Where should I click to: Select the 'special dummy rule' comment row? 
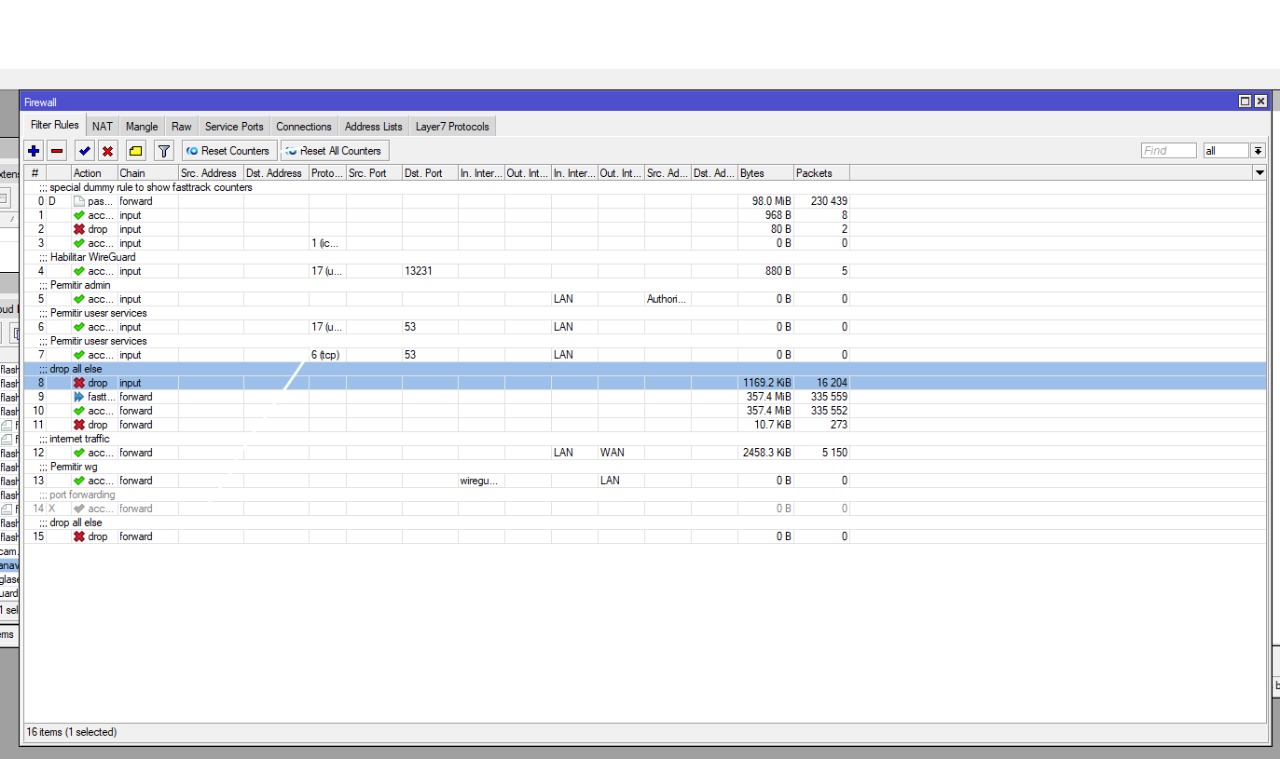pyautogui.click(x=645, y=187)
